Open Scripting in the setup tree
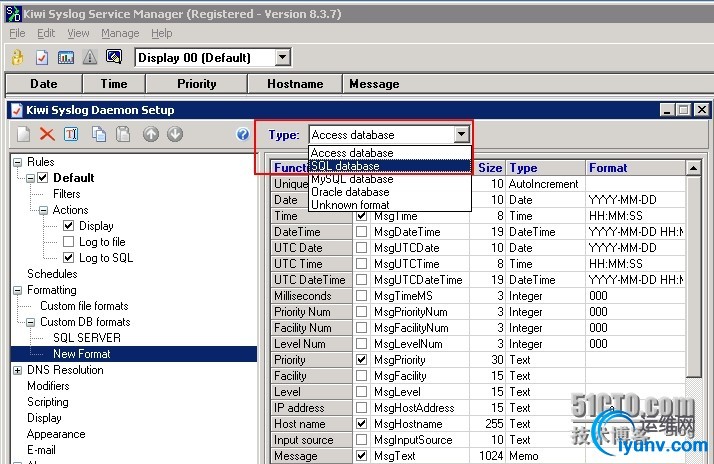 coord(48,402)
